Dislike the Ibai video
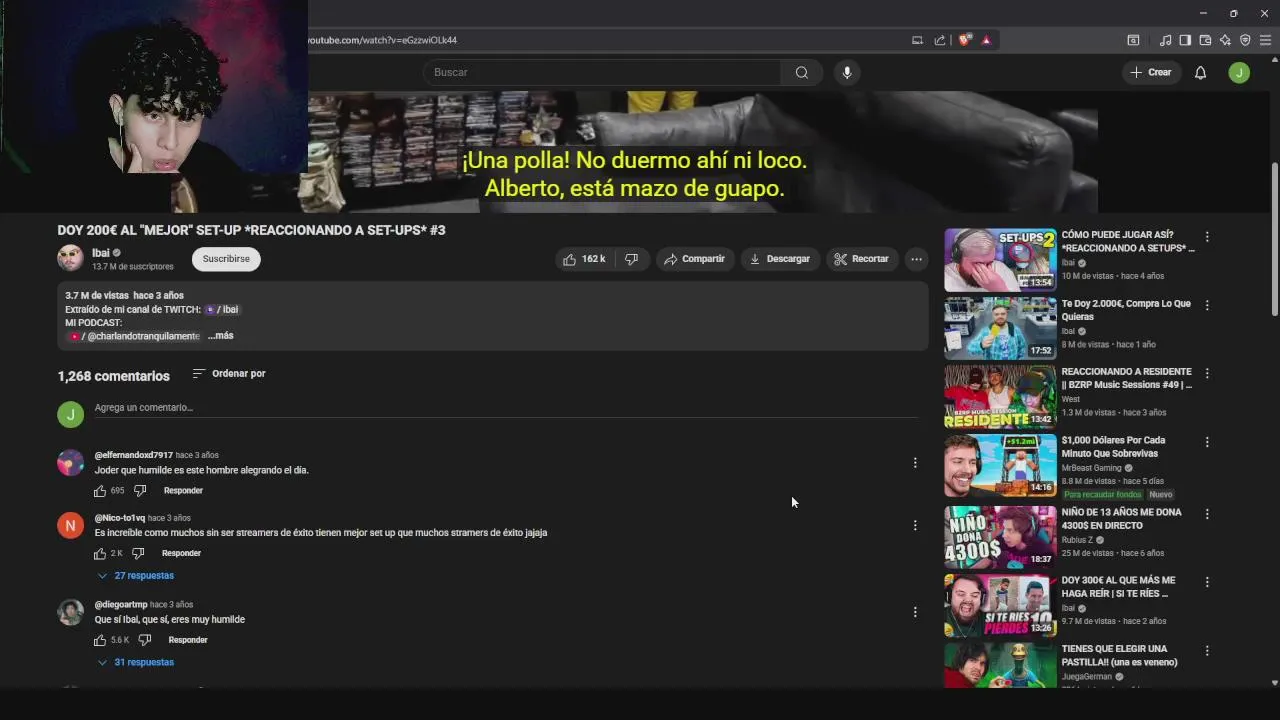The height and width of the screenshot is (720, 1280). click(x=631, y=259)
